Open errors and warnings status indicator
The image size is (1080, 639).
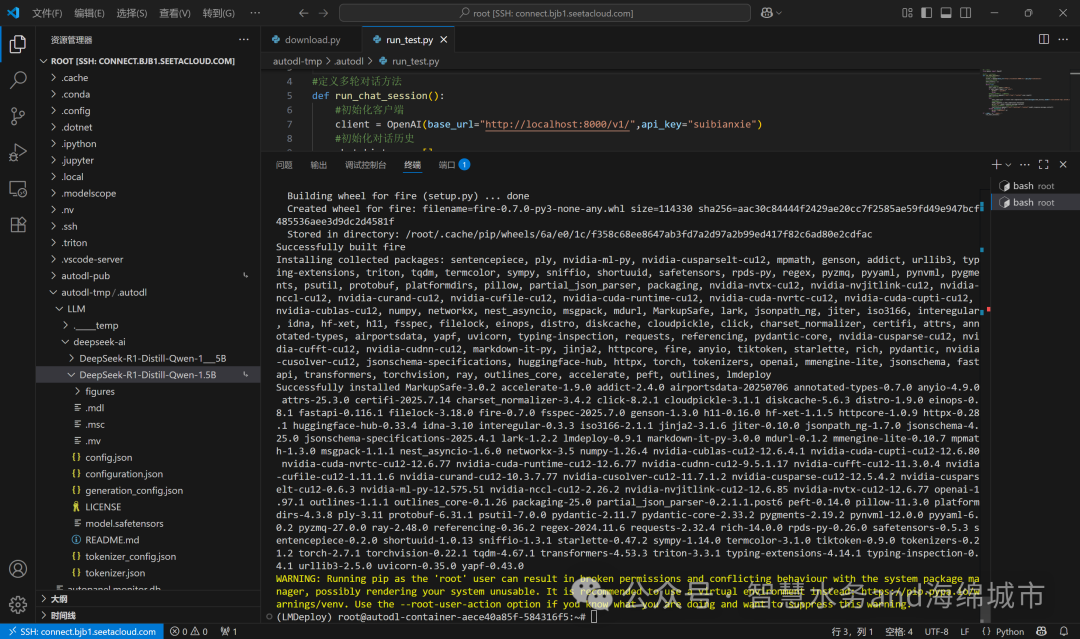[x=189, y=631]
